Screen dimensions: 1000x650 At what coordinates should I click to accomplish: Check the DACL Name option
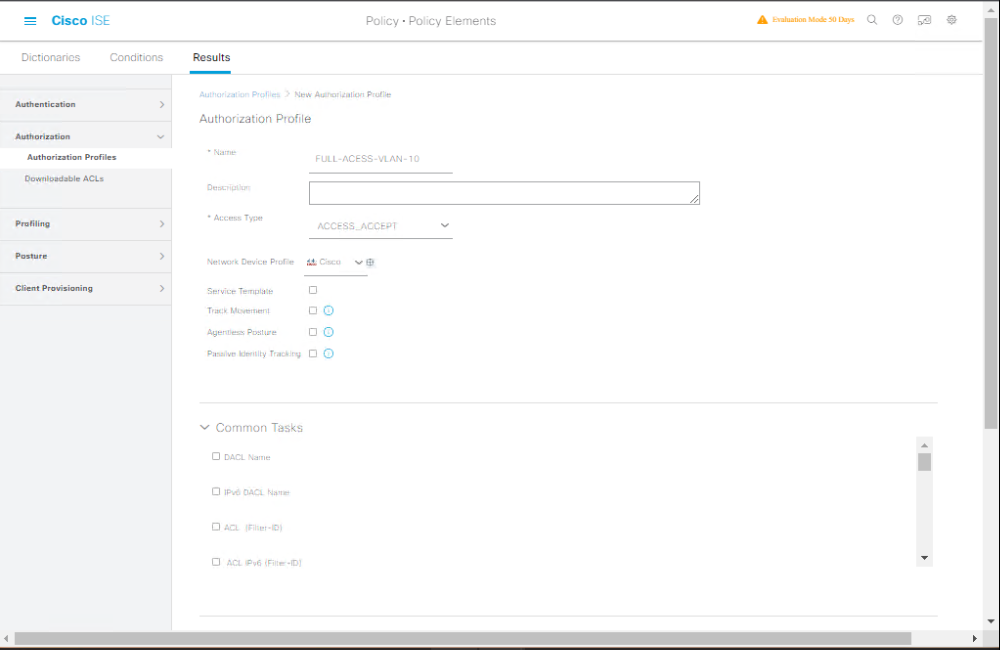point(216,457)
